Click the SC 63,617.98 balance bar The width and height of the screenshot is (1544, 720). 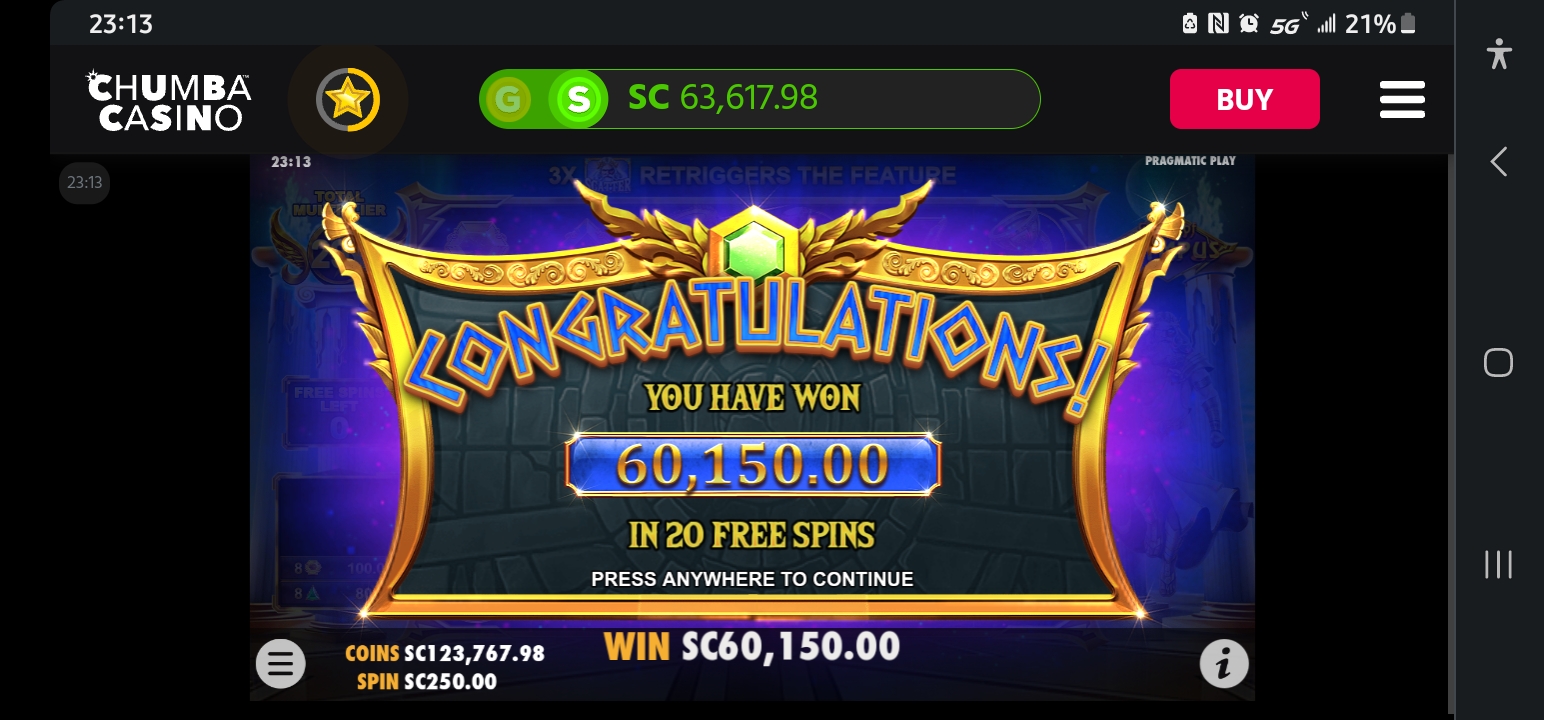[x=760, y=99]
